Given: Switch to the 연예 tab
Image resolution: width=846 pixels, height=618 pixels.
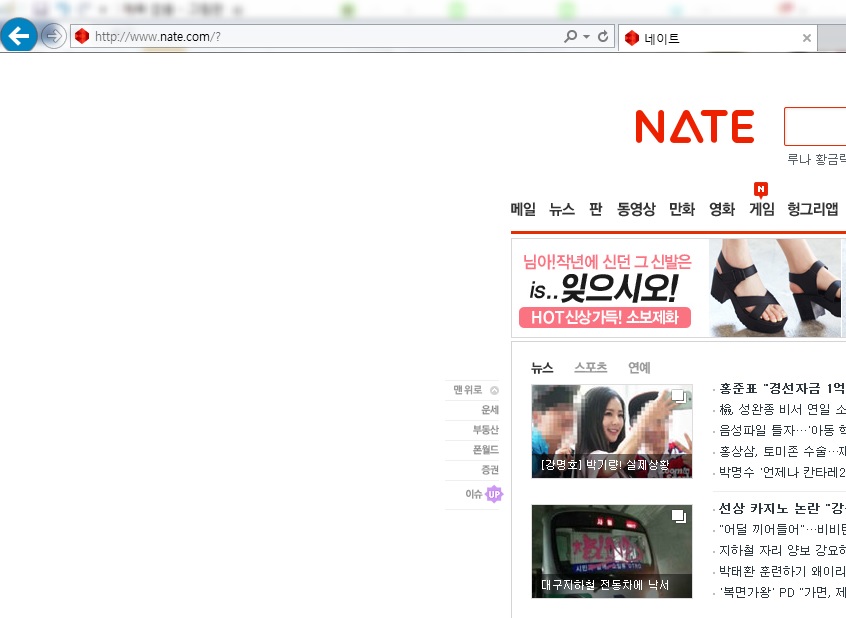Looking at the screenshot, I should [x=639, y=368].
